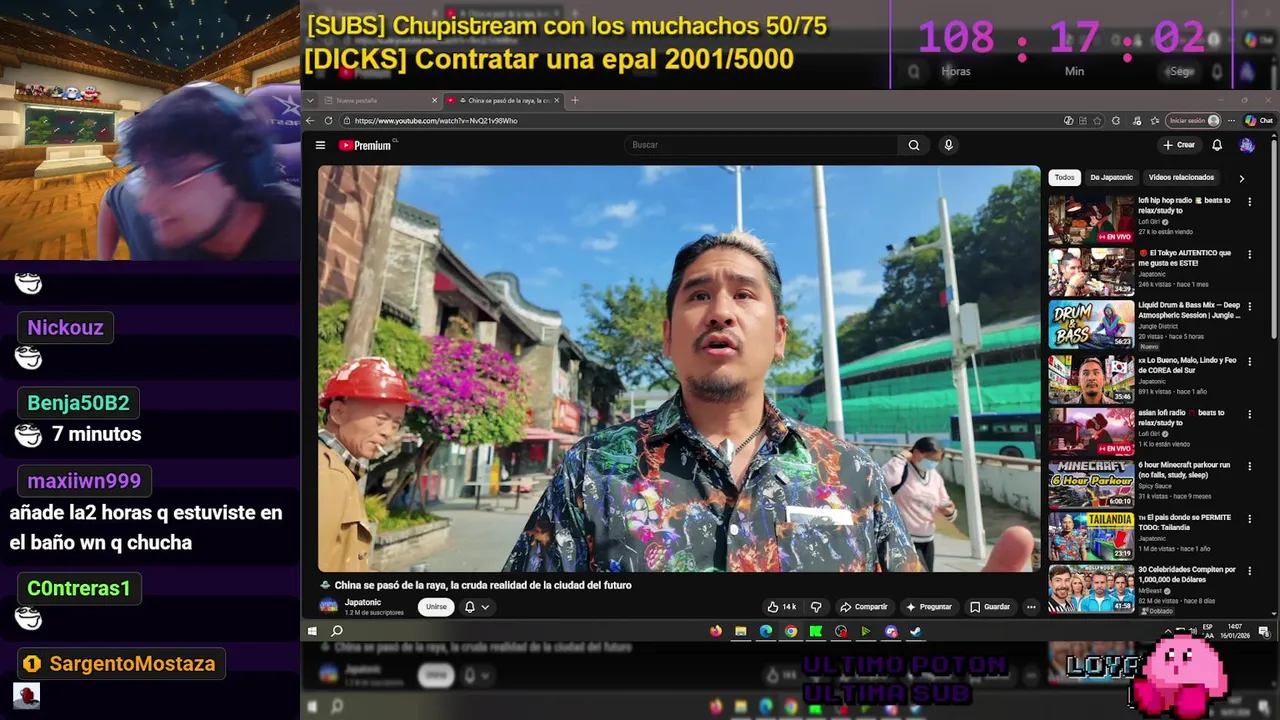Viewport: 1280px width, 720px height.
Task: Open options for the lofi hip hop radio video
Action: (x=1249, y=202)
